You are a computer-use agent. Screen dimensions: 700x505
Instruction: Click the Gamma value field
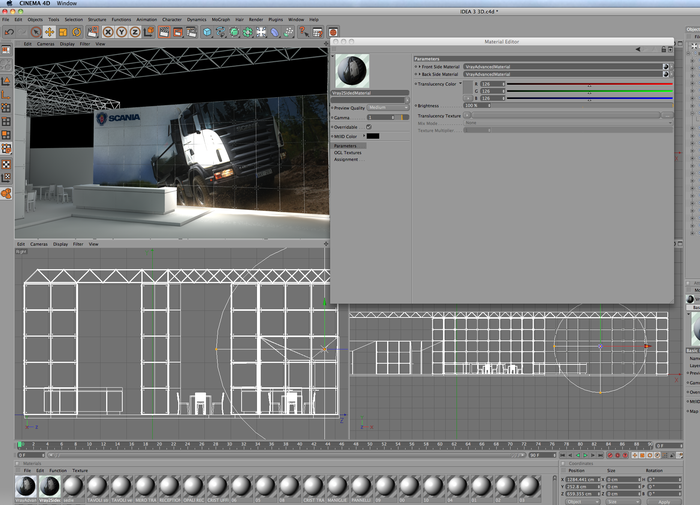click(x=381, y=117)
